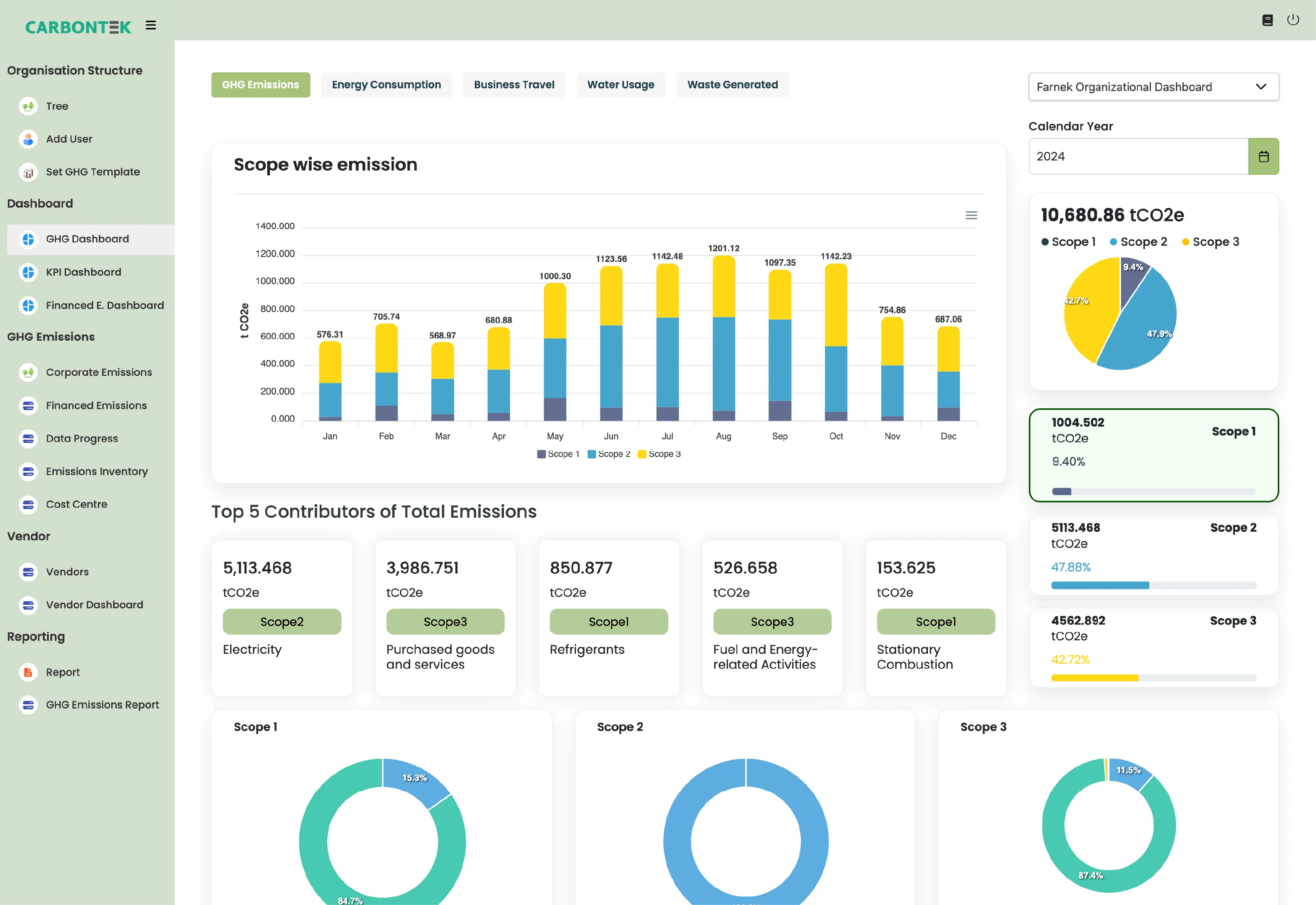Click the CARBONTEK logo
This screenshot has height=905, width=1316.
coord(78,27)
